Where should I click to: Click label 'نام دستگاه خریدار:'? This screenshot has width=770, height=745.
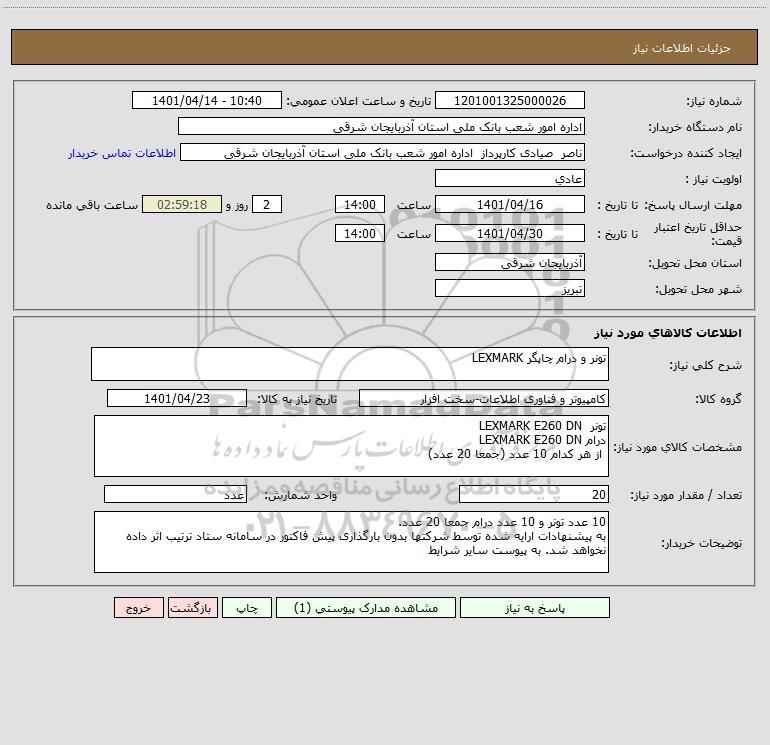[x=695, y=128]
